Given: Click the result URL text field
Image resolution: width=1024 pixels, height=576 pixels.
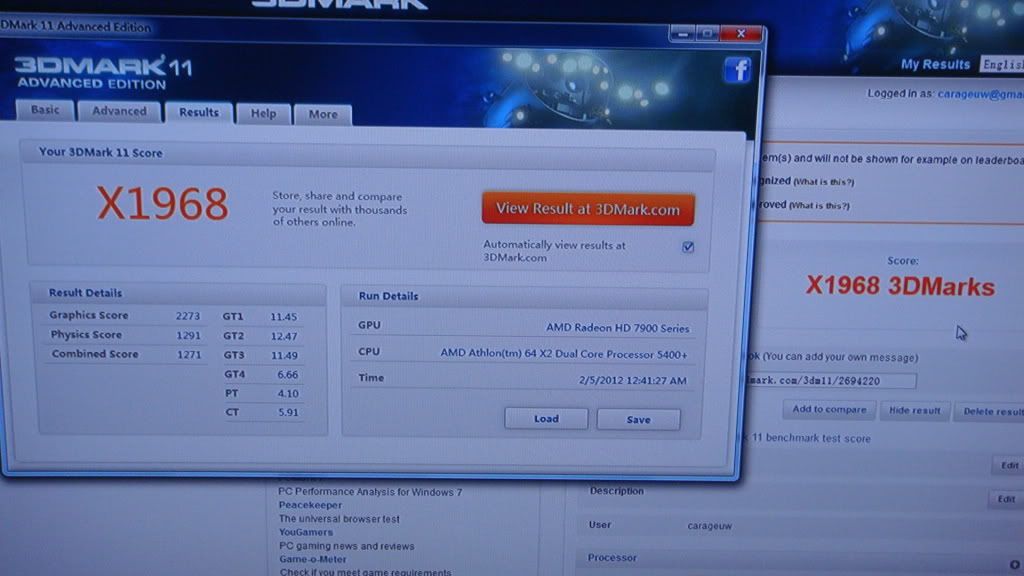Looking at the screenshot, I should [x=830, y=381].
